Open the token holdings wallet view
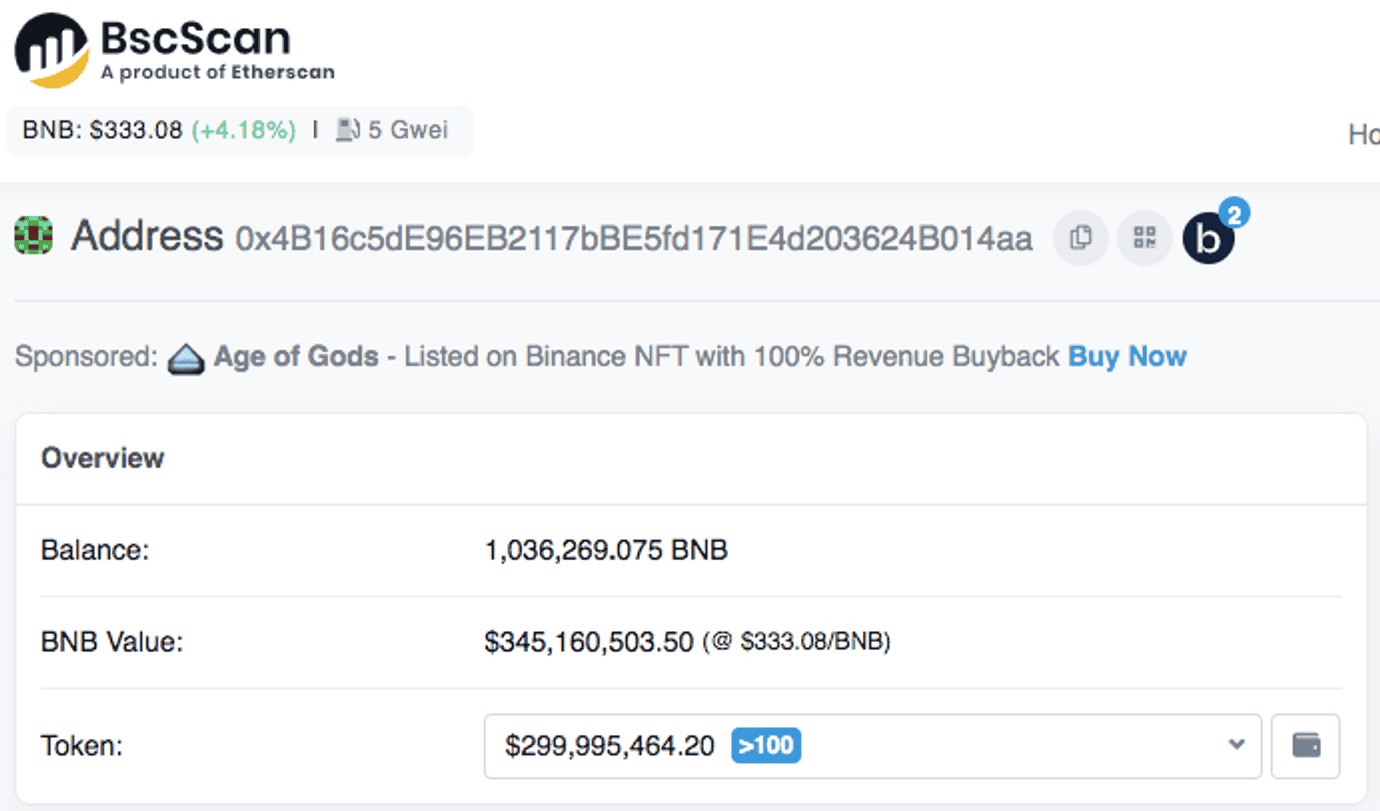 click(x=1306, y=746)
